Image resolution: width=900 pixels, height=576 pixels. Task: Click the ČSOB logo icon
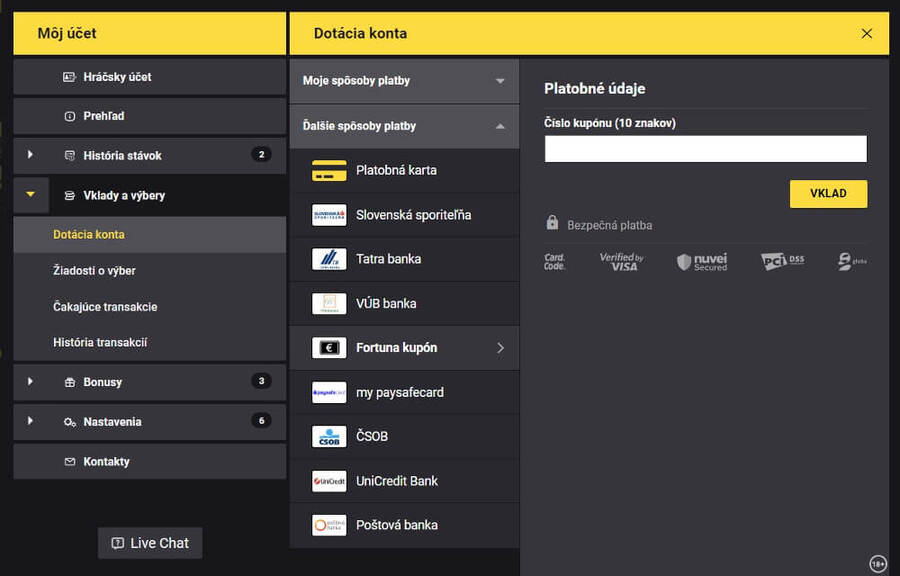329,437
